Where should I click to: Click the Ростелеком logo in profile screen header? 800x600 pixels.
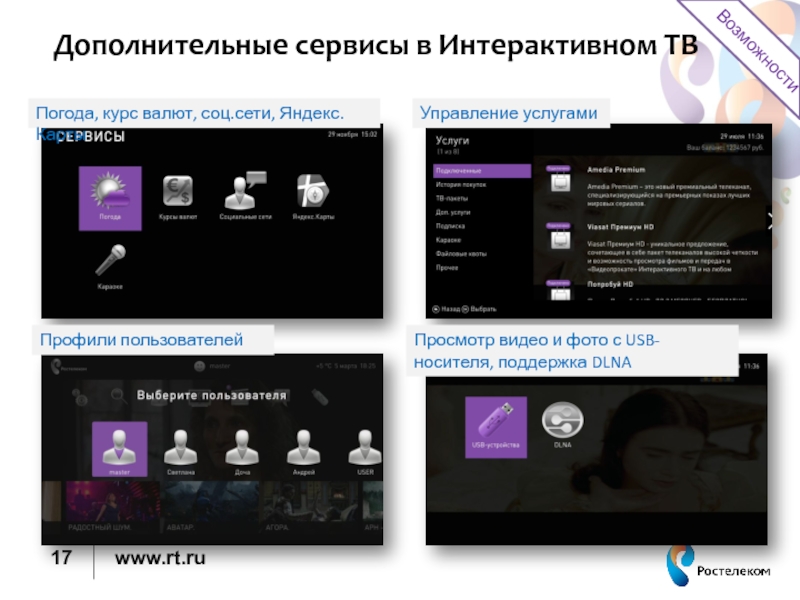(69, 367)
